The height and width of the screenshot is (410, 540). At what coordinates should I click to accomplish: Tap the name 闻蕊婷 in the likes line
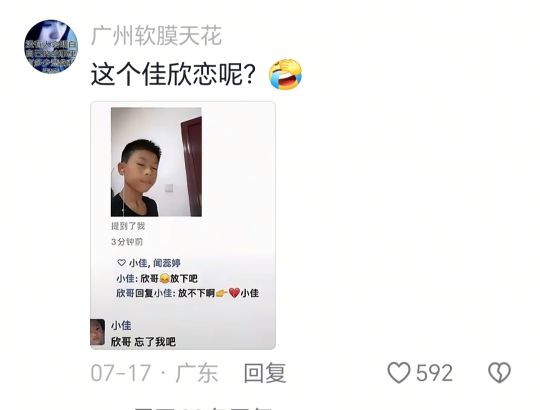[167, 263]
